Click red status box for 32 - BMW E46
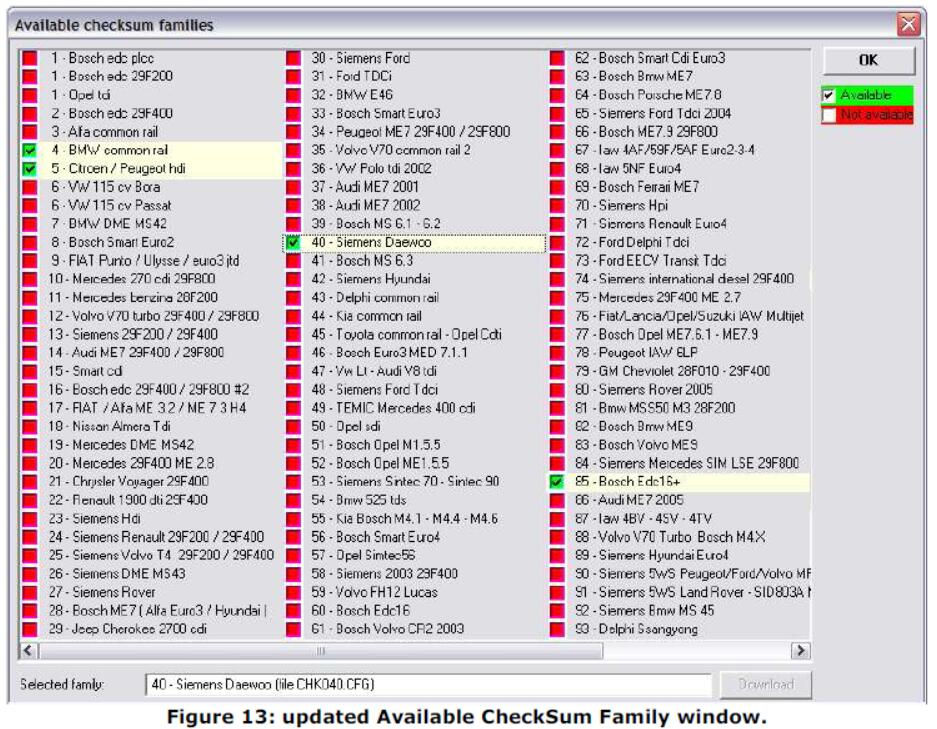 [293, 95]
